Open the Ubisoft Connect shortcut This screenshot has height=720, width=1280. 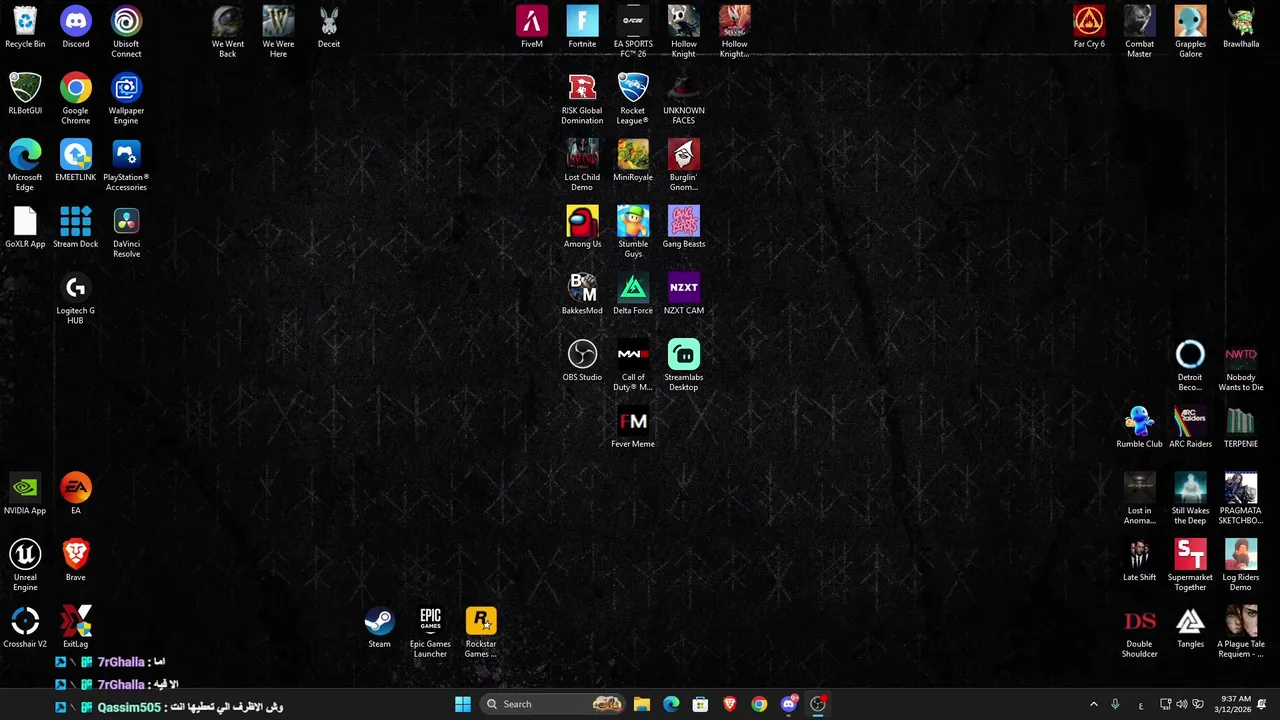click(x=126, y=32)
